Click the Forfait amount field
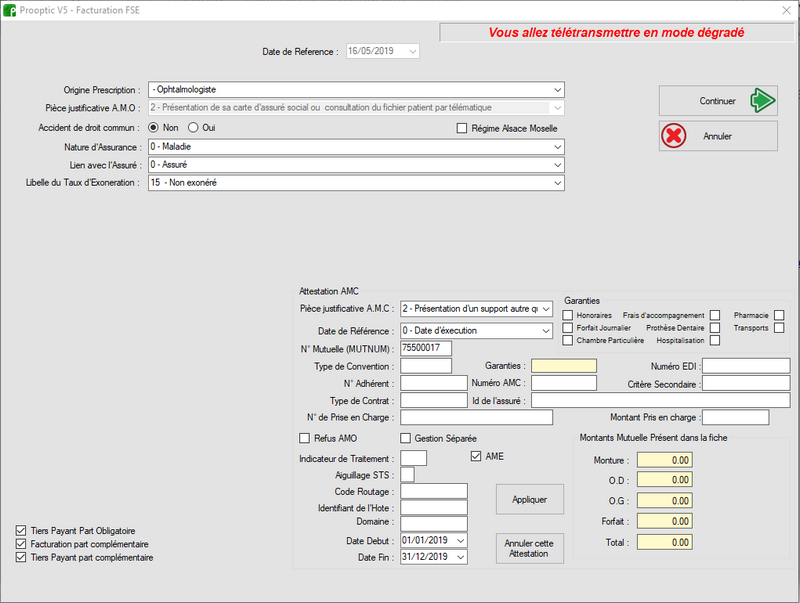 coord(665,521)
